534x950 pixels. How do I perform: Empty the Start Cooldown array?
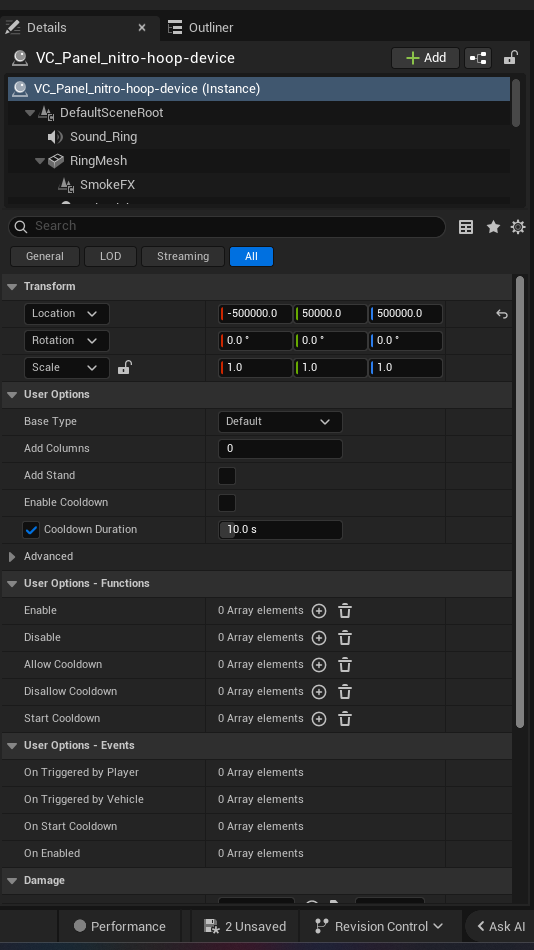[345, 719]
